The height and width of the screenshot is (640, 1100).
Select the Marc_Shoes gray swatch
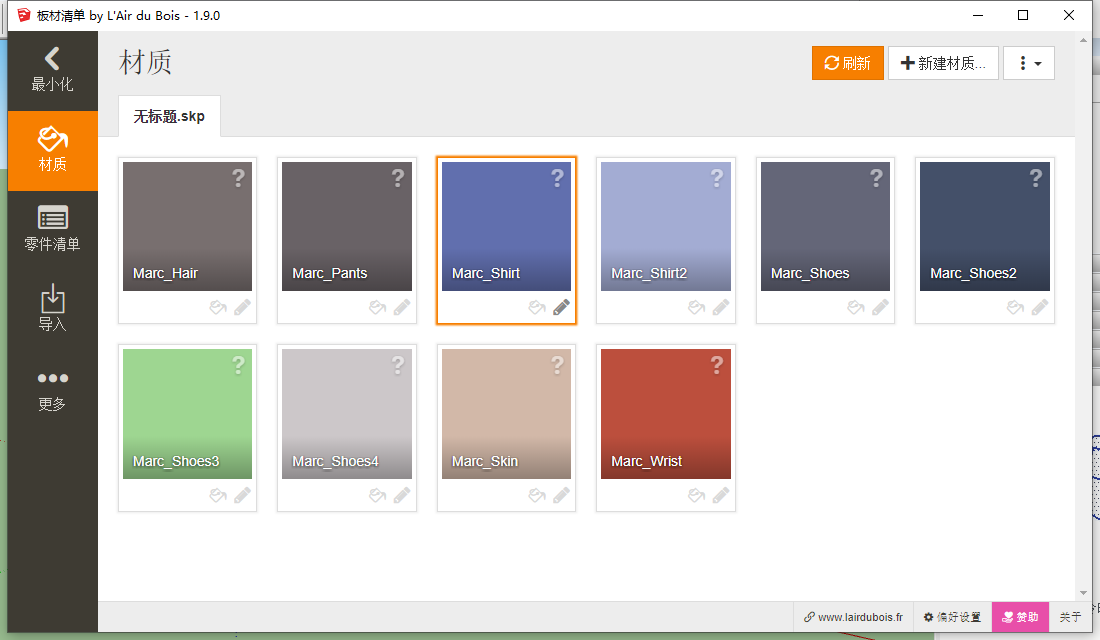[825, 226]
